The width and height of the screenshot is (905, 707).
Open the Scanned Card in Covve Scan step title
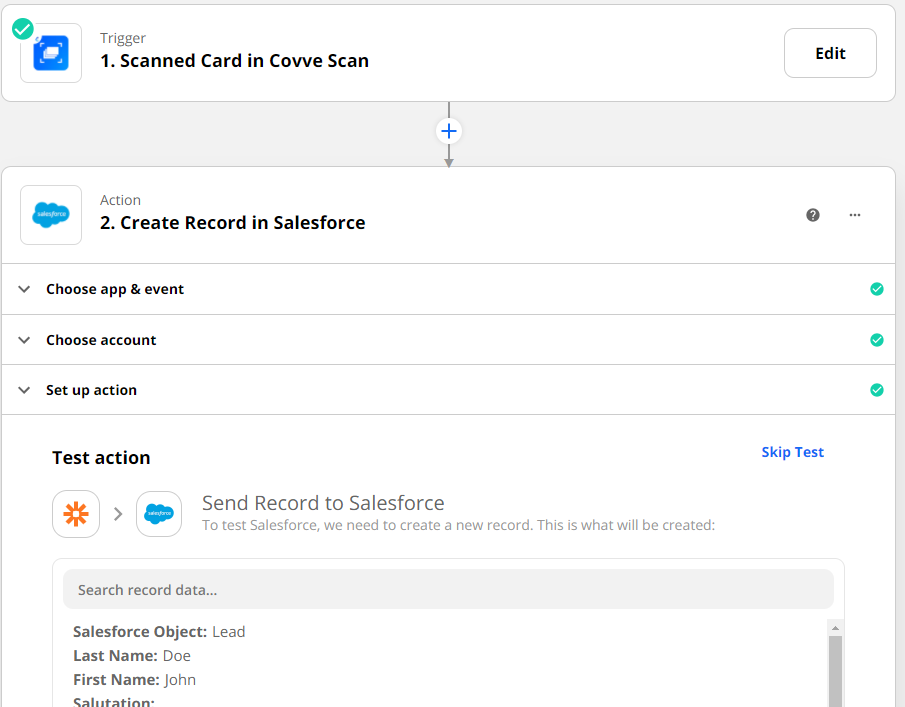coord(234,61)
